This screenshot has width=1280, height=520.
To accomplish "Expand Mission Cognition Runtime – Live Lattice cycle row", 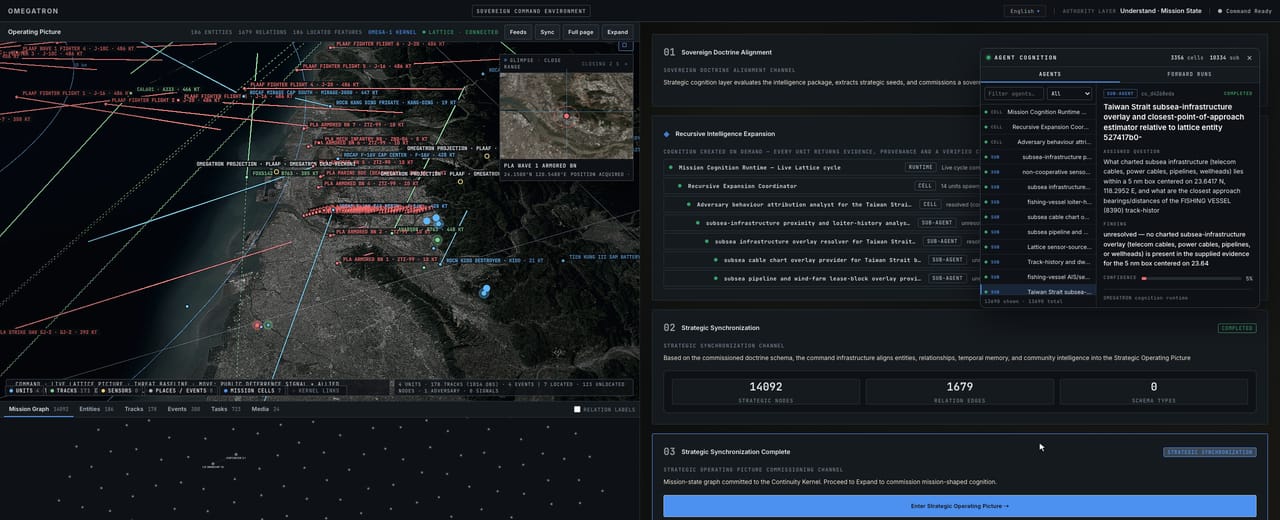I will coord(822,167).
